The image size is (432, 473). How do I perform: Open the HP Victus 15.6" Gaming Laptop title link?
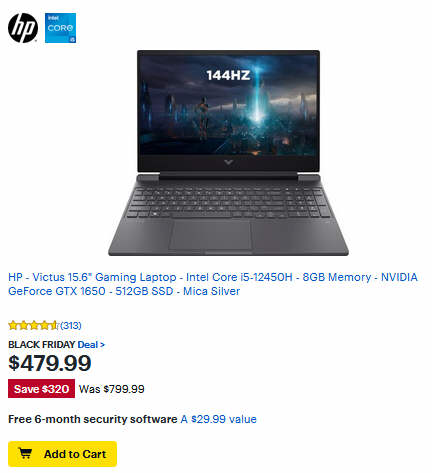click(x=213, y=284)
